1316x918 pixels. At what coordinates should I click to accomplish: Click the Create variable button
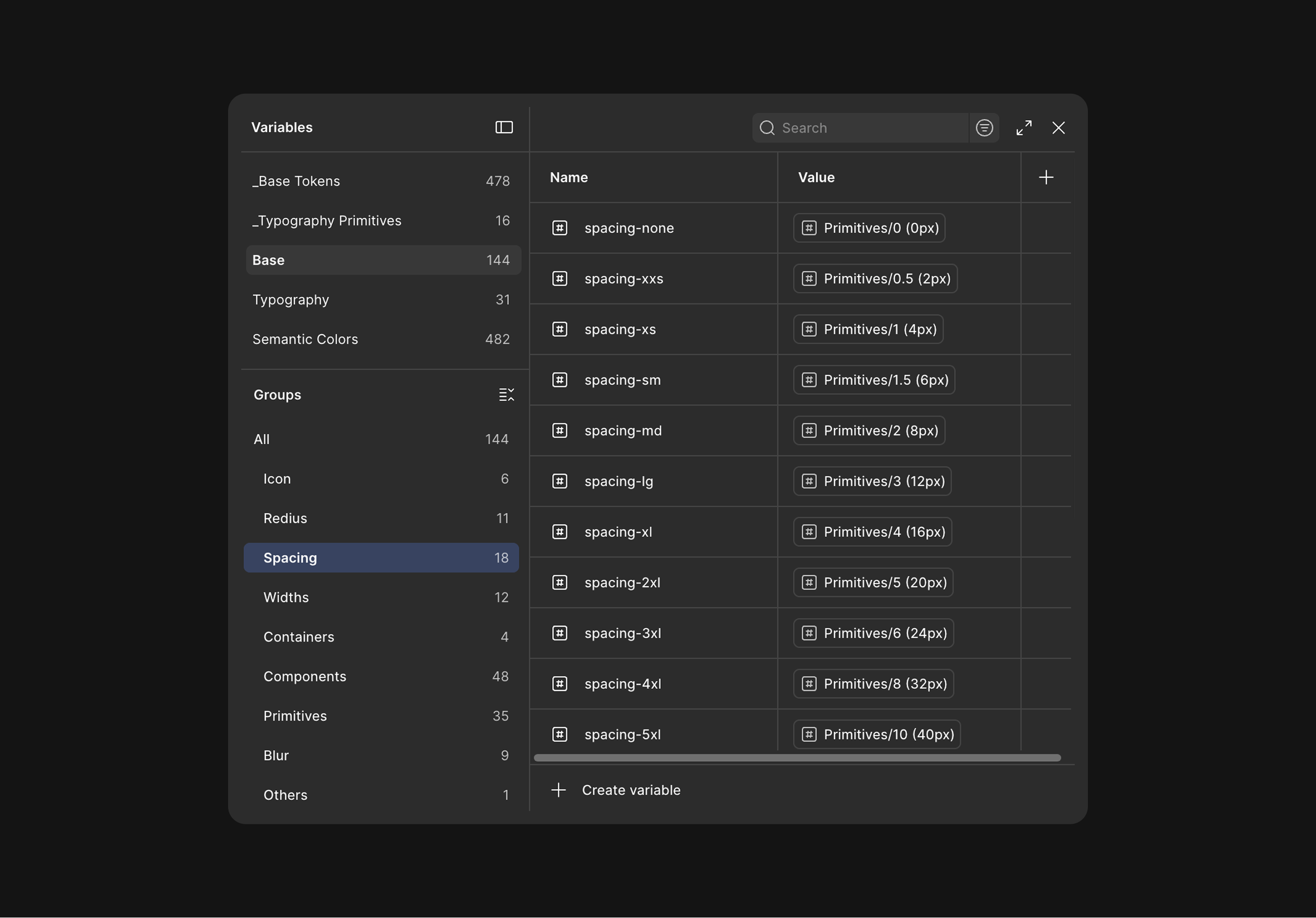pos(616,790)
